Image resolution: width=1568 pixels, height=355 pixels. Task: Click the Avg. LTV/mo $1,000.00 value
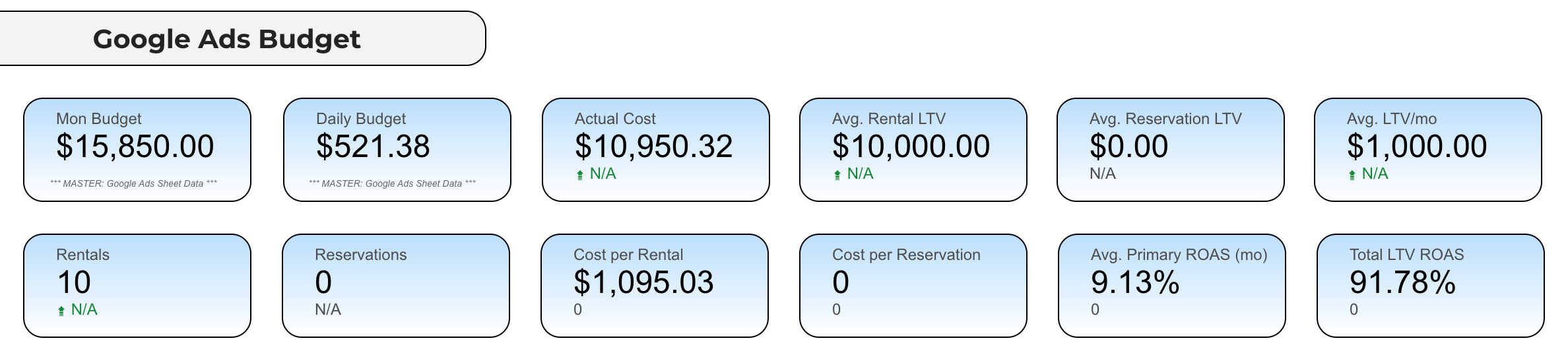click(1417, 146)
